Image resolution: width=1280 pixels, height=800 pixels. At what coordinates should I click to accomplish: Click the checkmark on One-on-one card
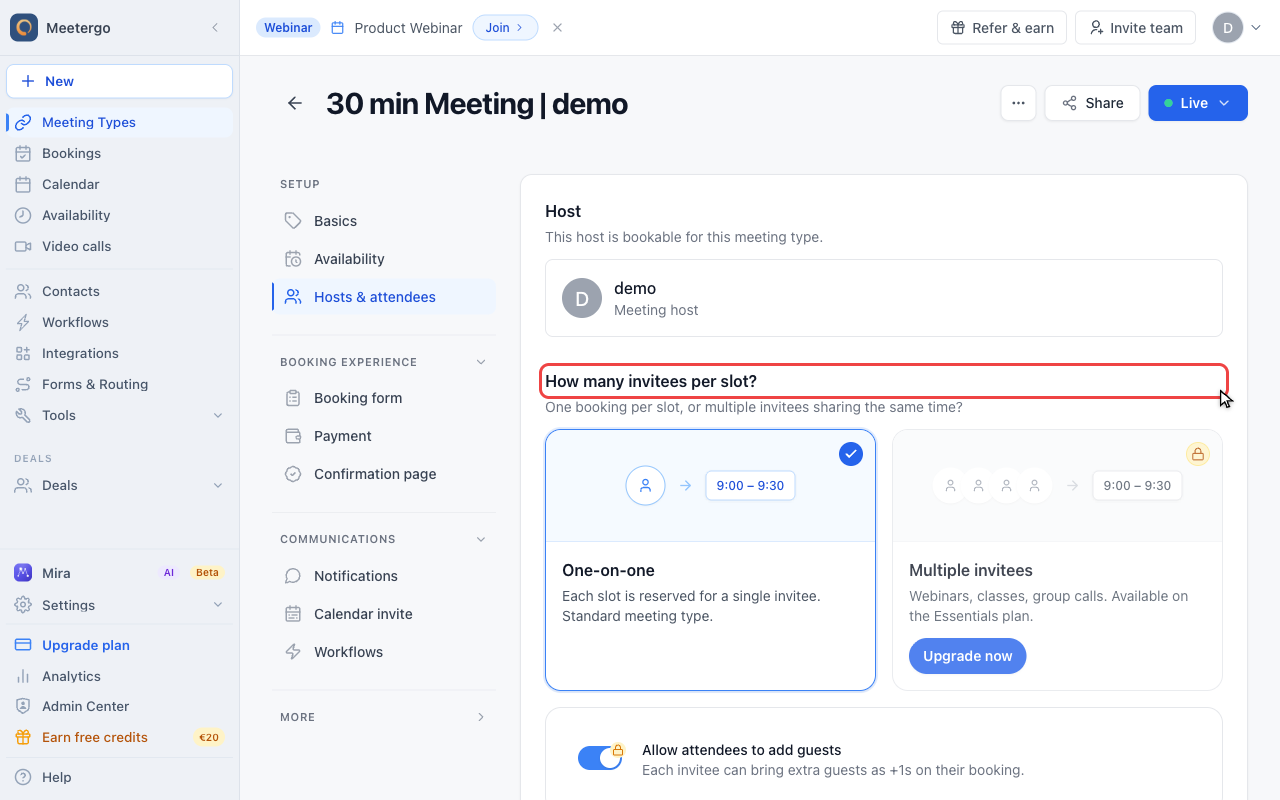[850, 454]
